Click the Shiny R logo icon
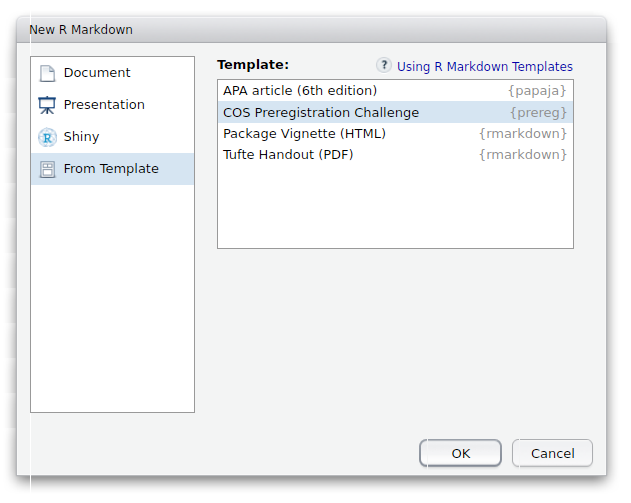The width and height of the screenshot is (631, 503). pos(47,137)
